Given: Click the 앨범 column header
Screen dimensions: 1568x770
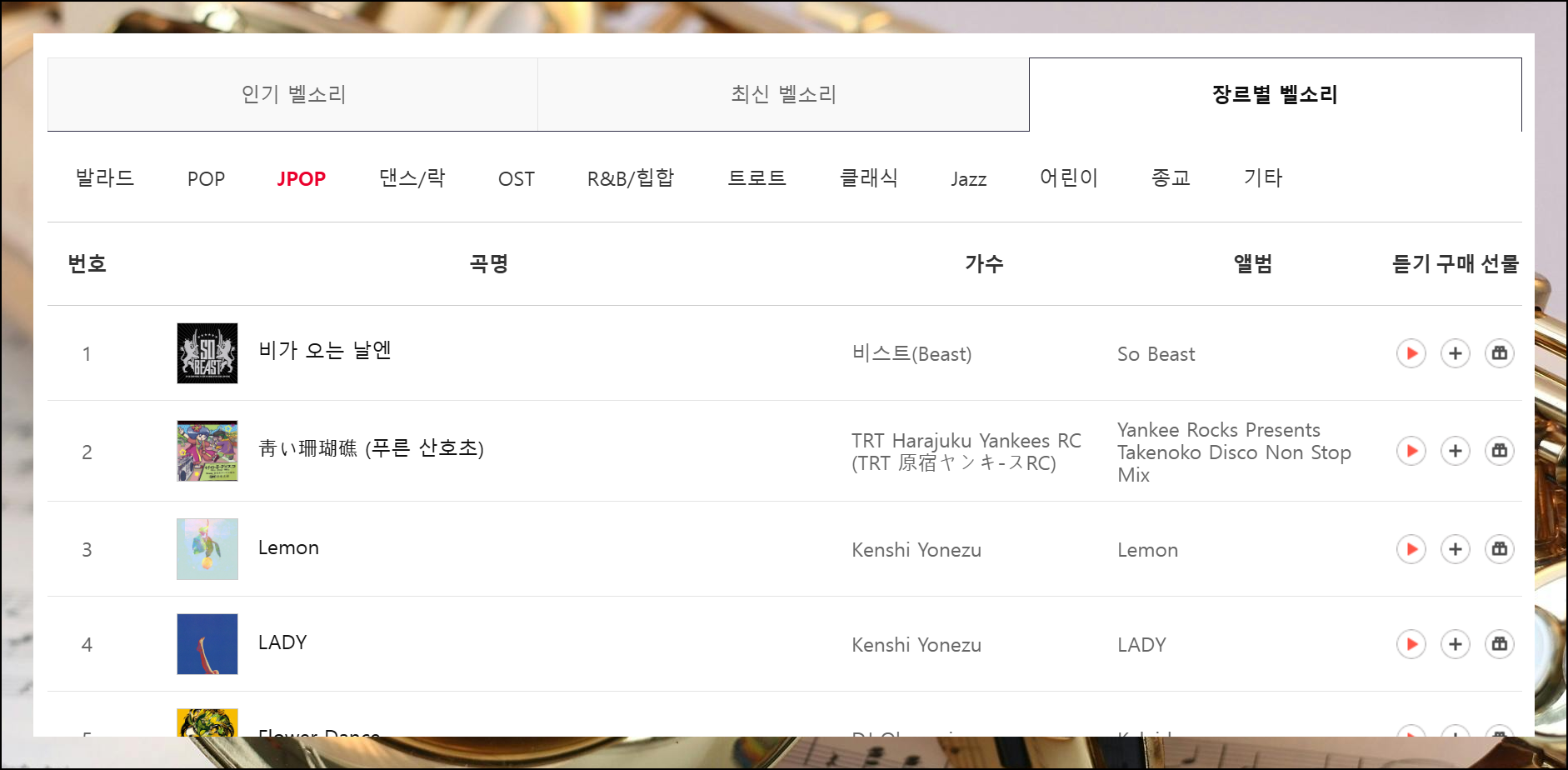Looking at the screenshot, I should pos(1253,264).
